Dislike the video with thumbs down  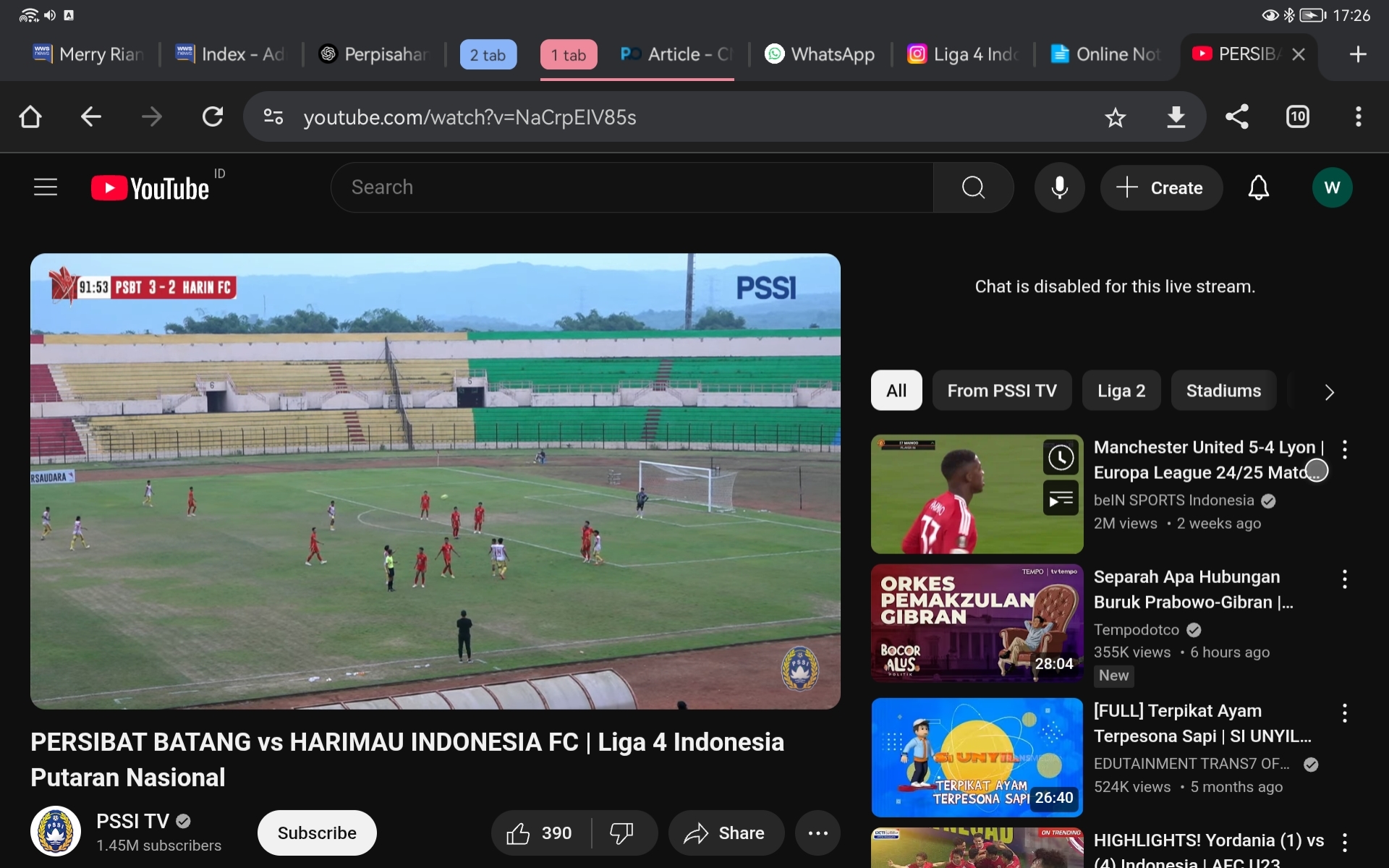coord(622,833)
